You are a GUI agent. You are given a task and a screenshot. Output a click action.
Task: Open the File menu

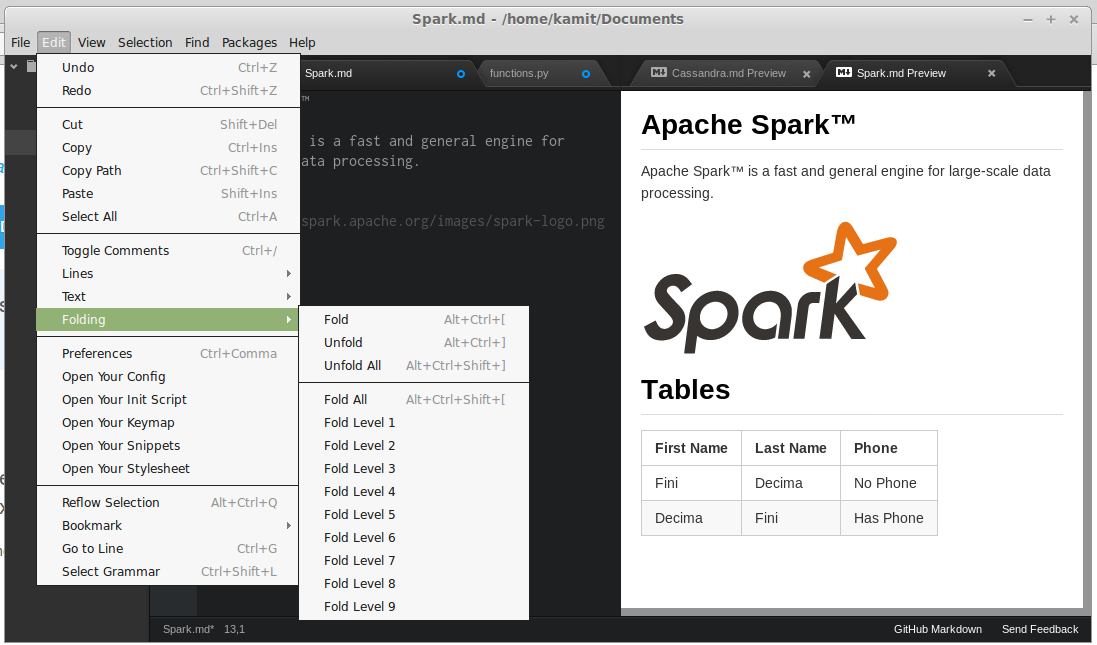[x=20, y=43]
